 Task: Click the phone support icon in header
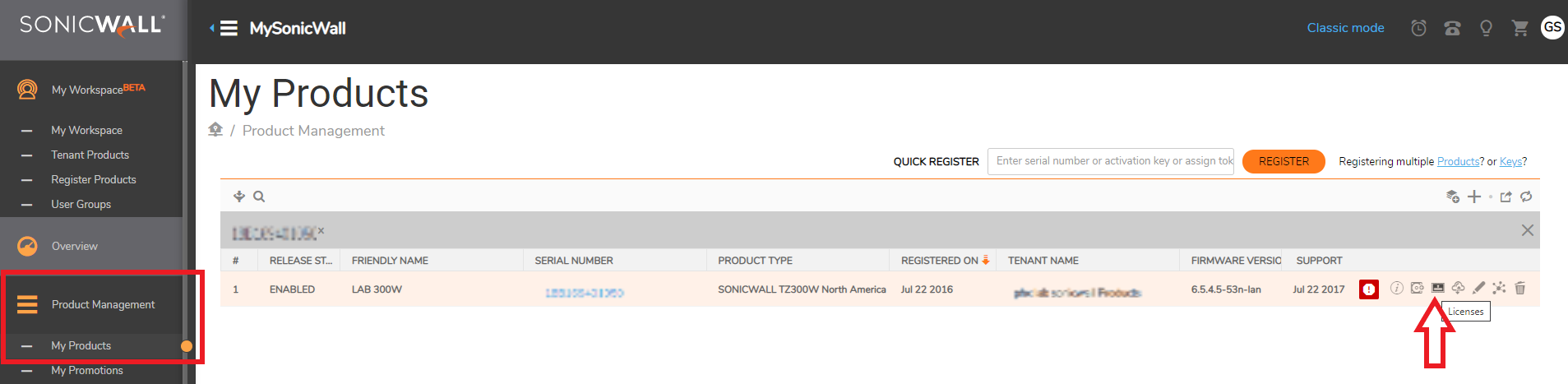(x=1452, y=29)
